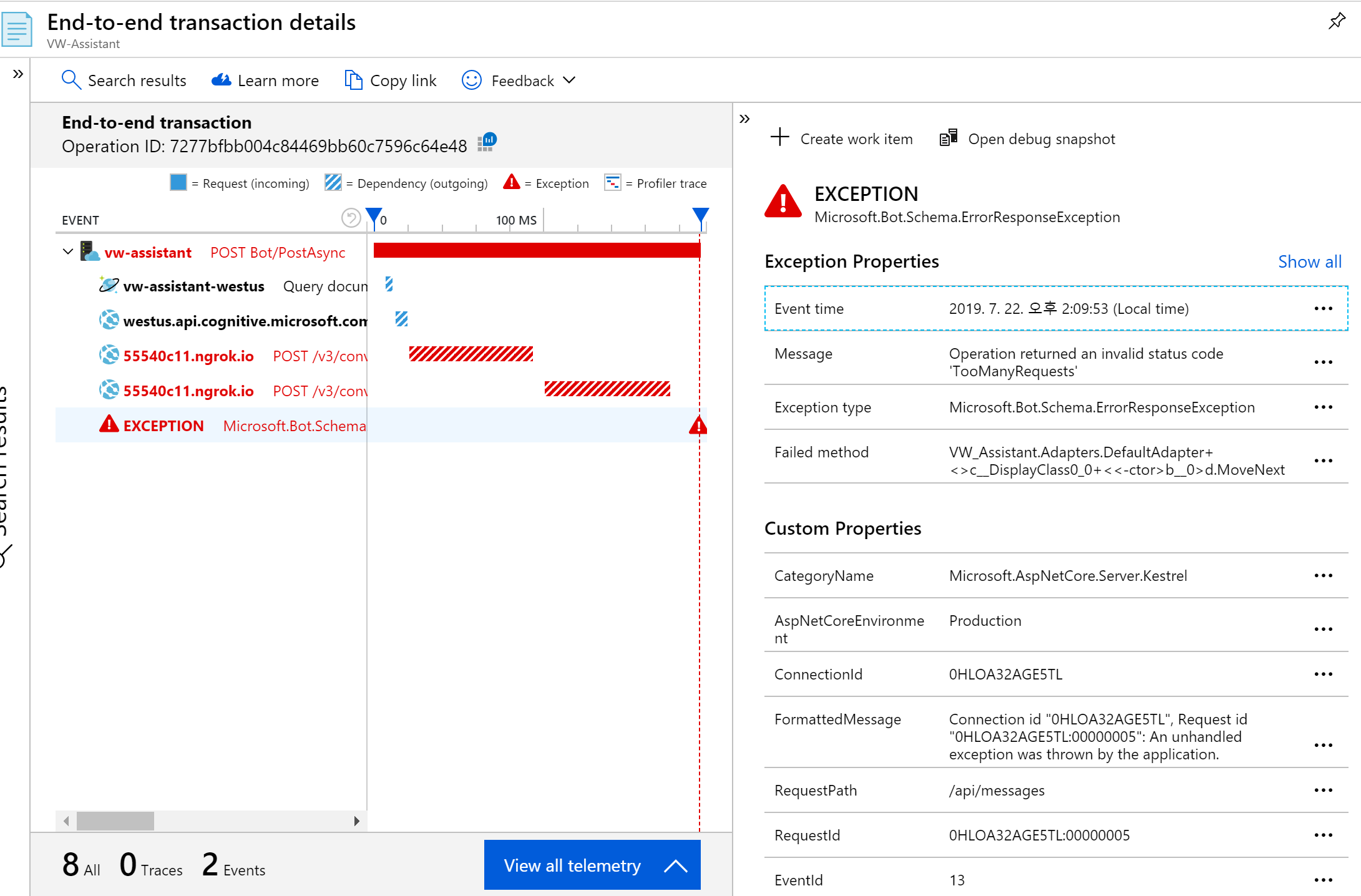
Task: Open ellipsis menu for Event time row
Action: (x=1323, y=308)
